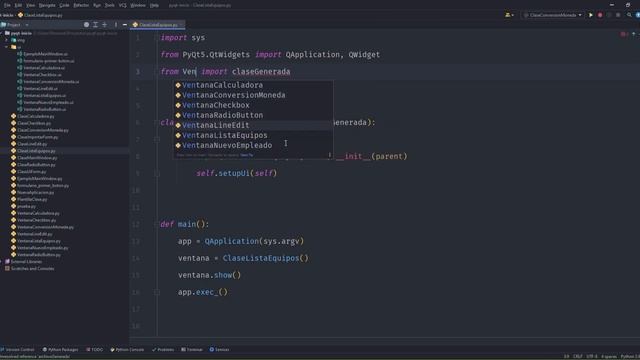Select VentanaCalculadora in autocomplete list

pos(253,85)
